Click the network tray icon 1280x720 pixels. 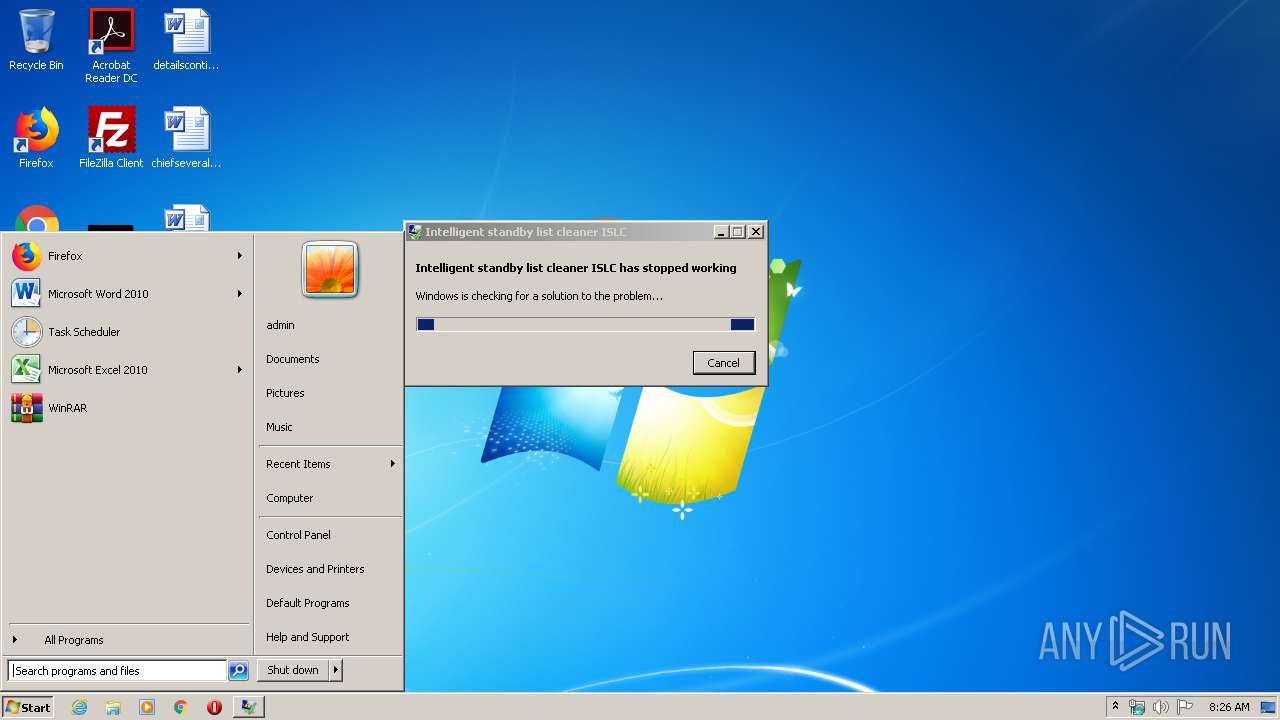pos(1137,707)
